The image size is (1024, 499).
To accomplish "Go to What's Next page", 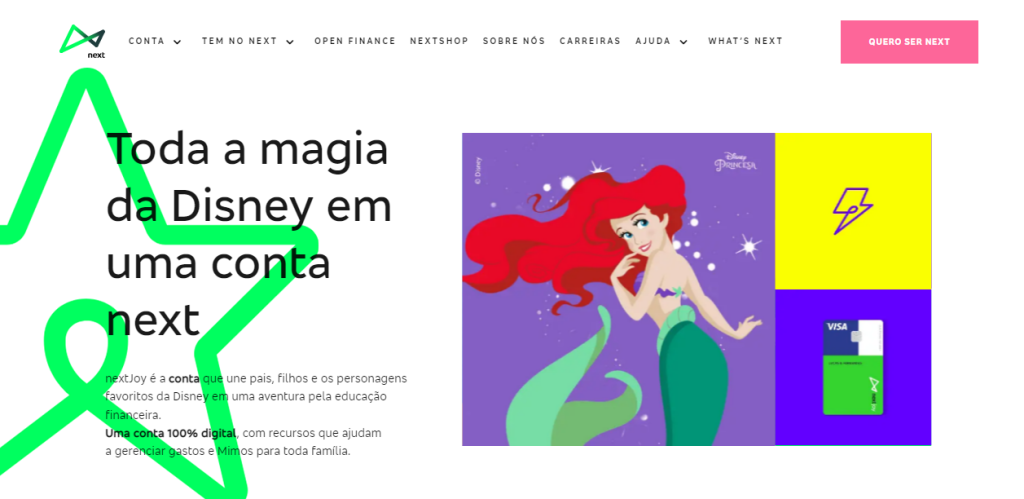I will click(x=745, y=41).
